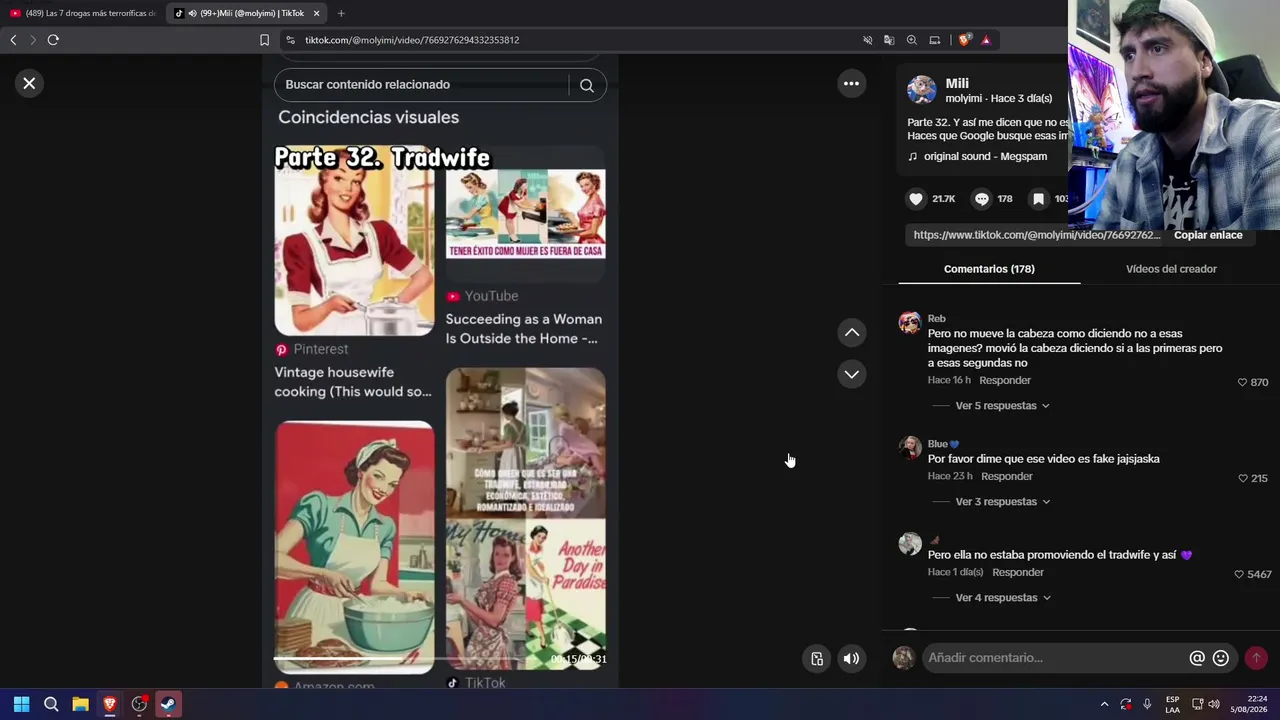Open OBS Studio from the taskbar
The image size is (1280, 720).
pos(139,704)
